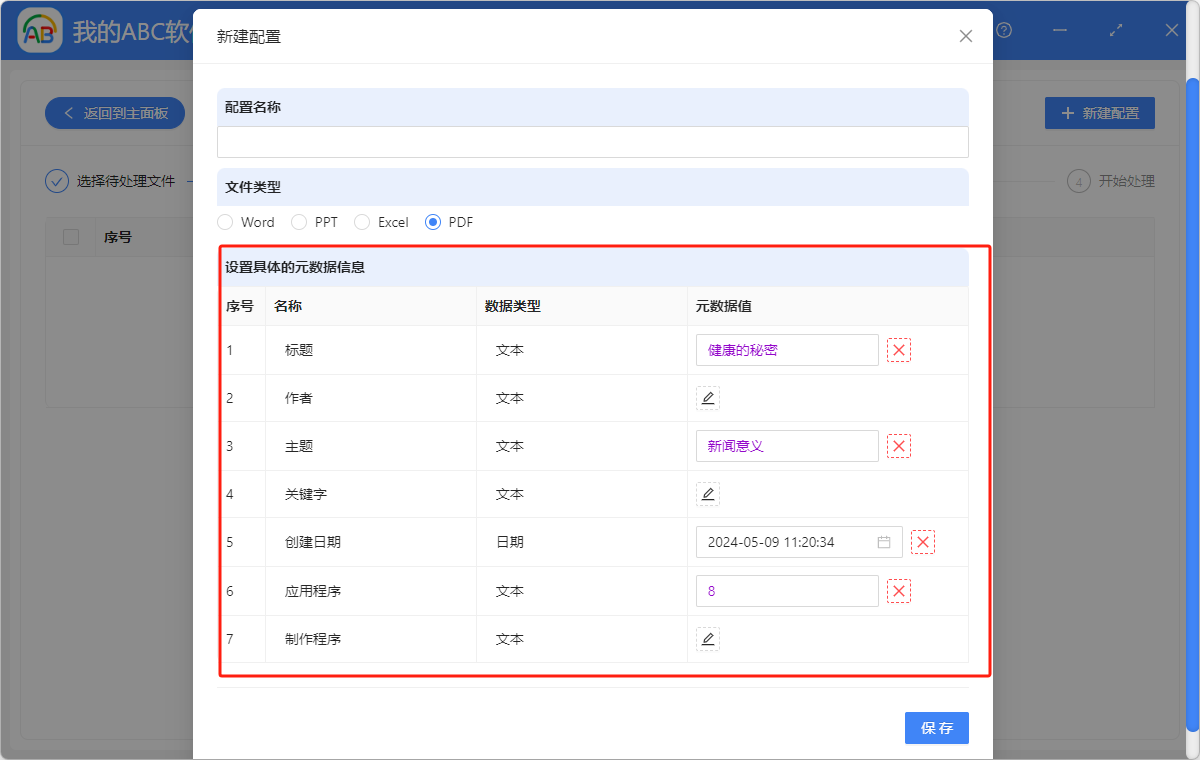Screen dimensions: 1200x760
Task: Click the 应用程序 value field containing 8
Action: coord(787,591)
